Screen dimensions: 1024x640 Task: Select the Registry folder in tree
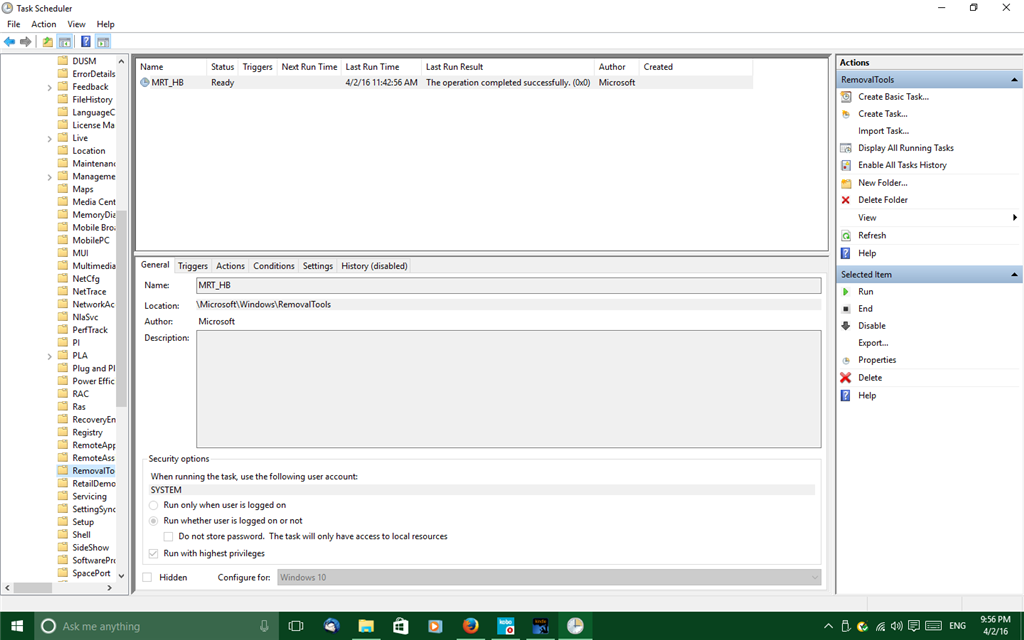(x=87, y=432)
